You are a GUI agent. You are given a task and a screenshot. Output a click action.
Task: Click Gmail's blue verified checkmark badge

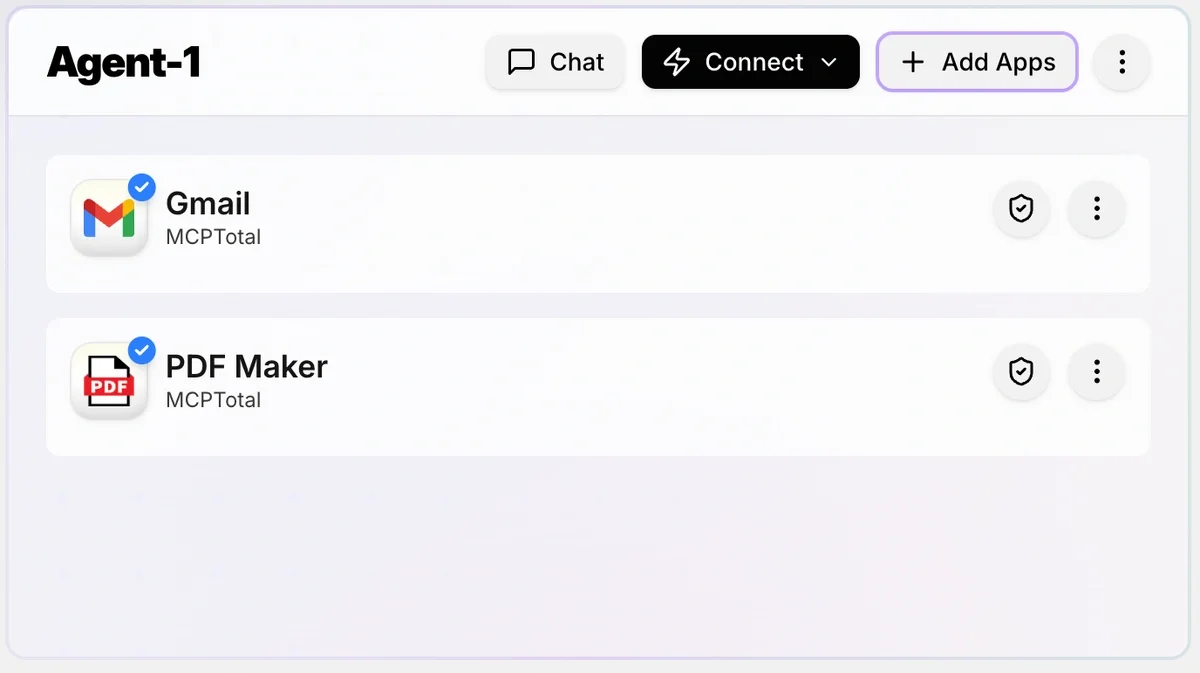click(x=143, y=187)
